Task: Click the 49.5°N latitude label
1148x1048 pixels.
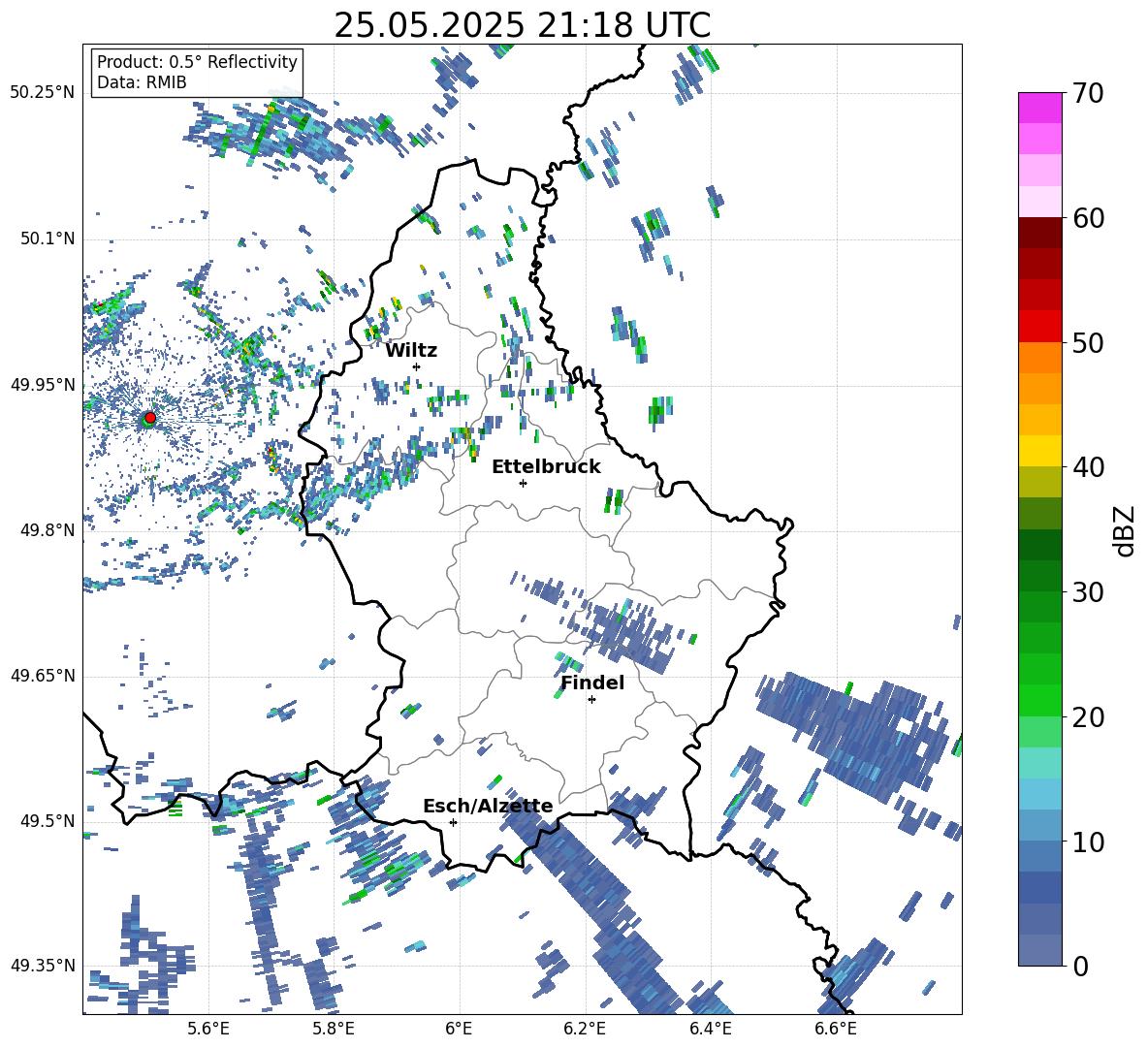Action: (47, 820)
